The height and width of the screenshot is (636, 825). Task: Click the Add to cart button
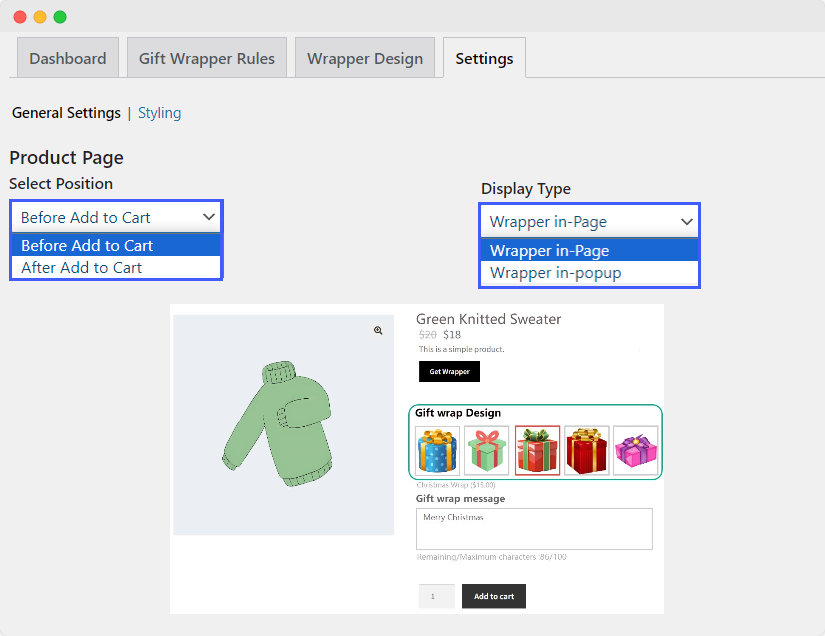click(x=494, y=596)
